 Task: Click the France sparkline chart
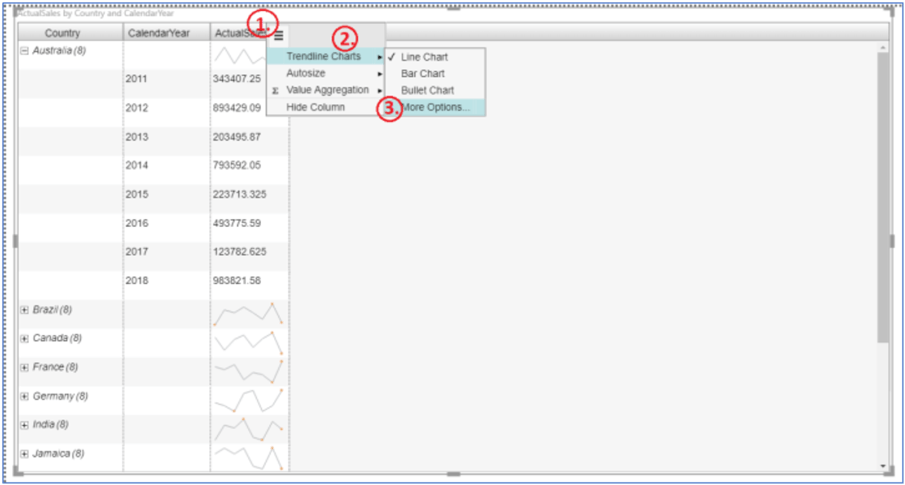(248, 371)
